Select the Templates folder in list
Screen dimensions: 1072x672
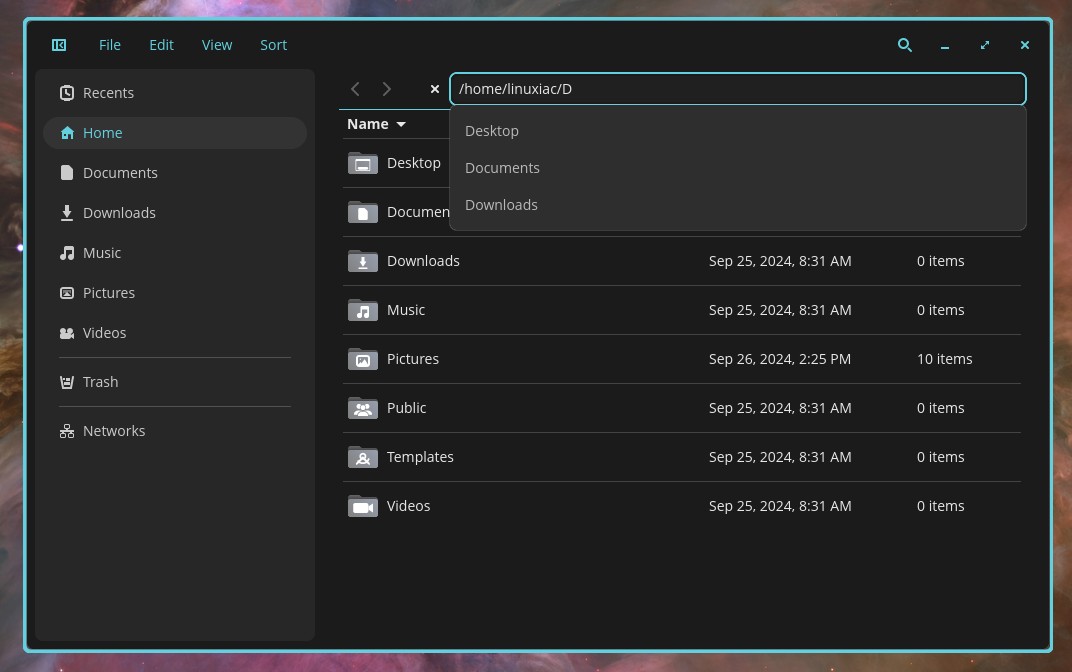point(681,457)
